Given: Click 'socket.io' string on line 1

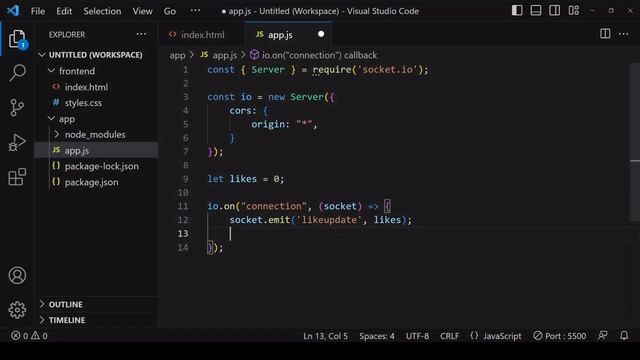Looking at the screenshot, I should [387, 70].
